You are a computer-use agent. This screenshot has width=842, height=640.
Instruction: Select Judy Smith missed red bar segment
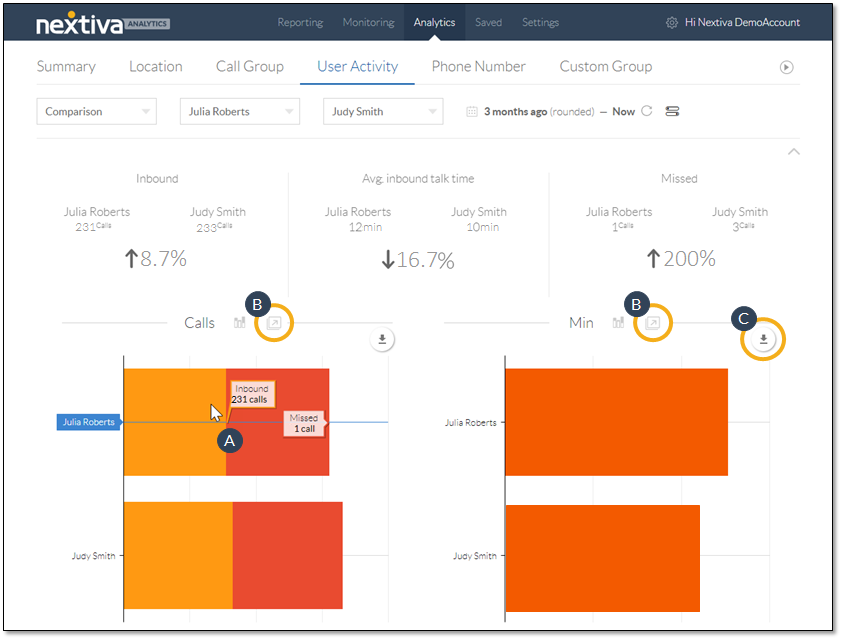pyautogui.click(x=287, y=555)
